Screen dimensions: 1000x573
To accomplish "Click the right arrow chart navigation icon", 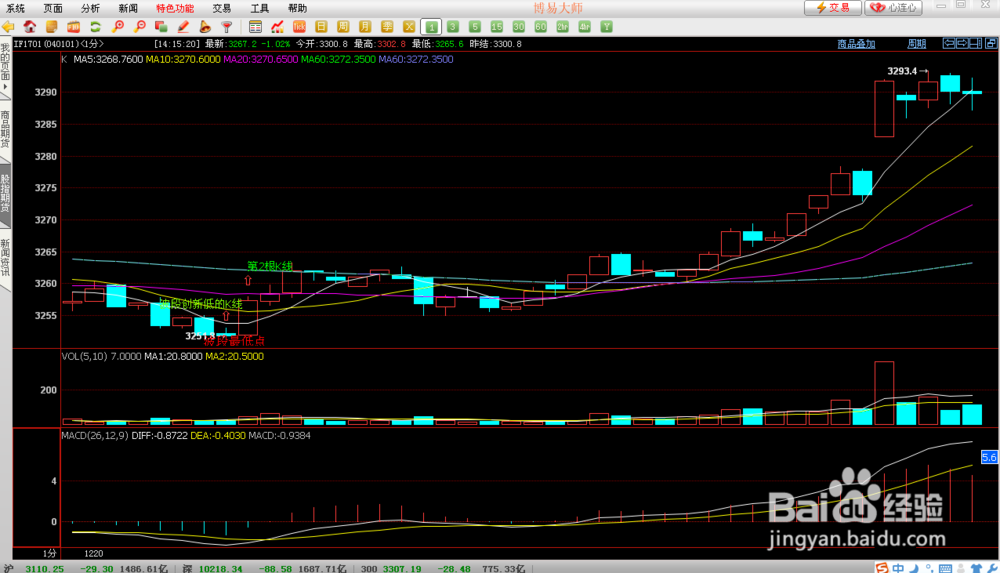I will click(x=962, y=43).
